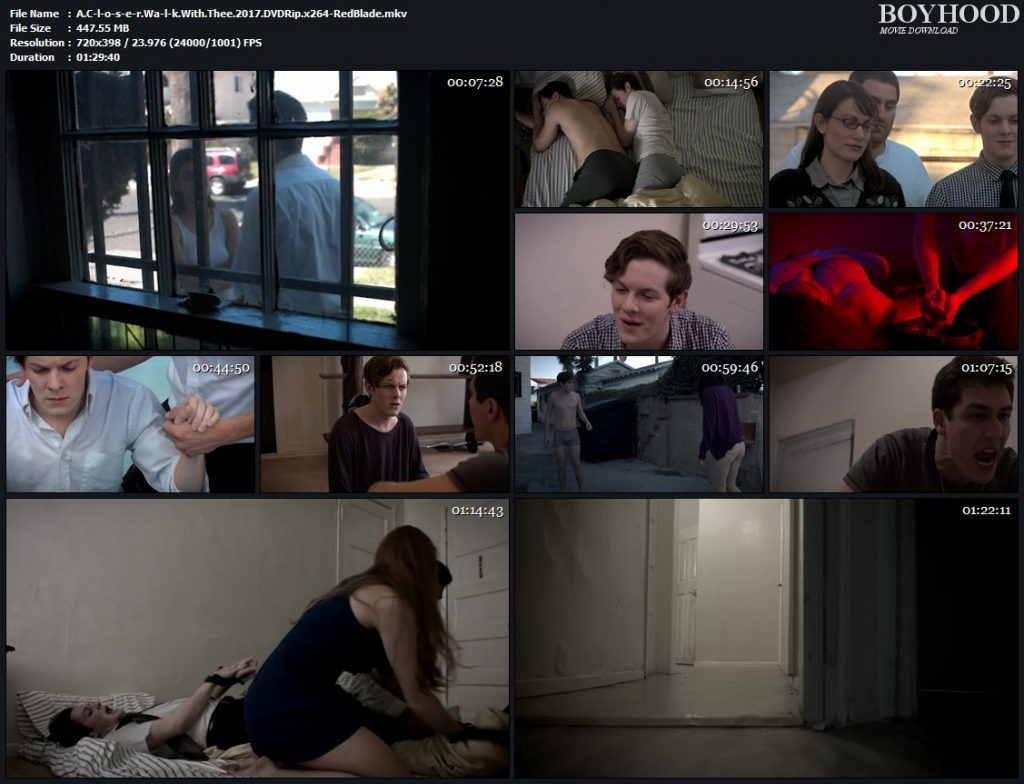Viewport: 1024px width, 784px height.
Task: Open the 00:22:25 thumbnail
Action: point(893,139)
